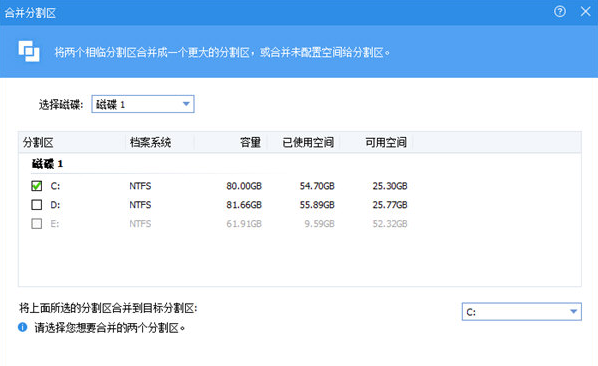Click NTFS in the D: row

140,205
